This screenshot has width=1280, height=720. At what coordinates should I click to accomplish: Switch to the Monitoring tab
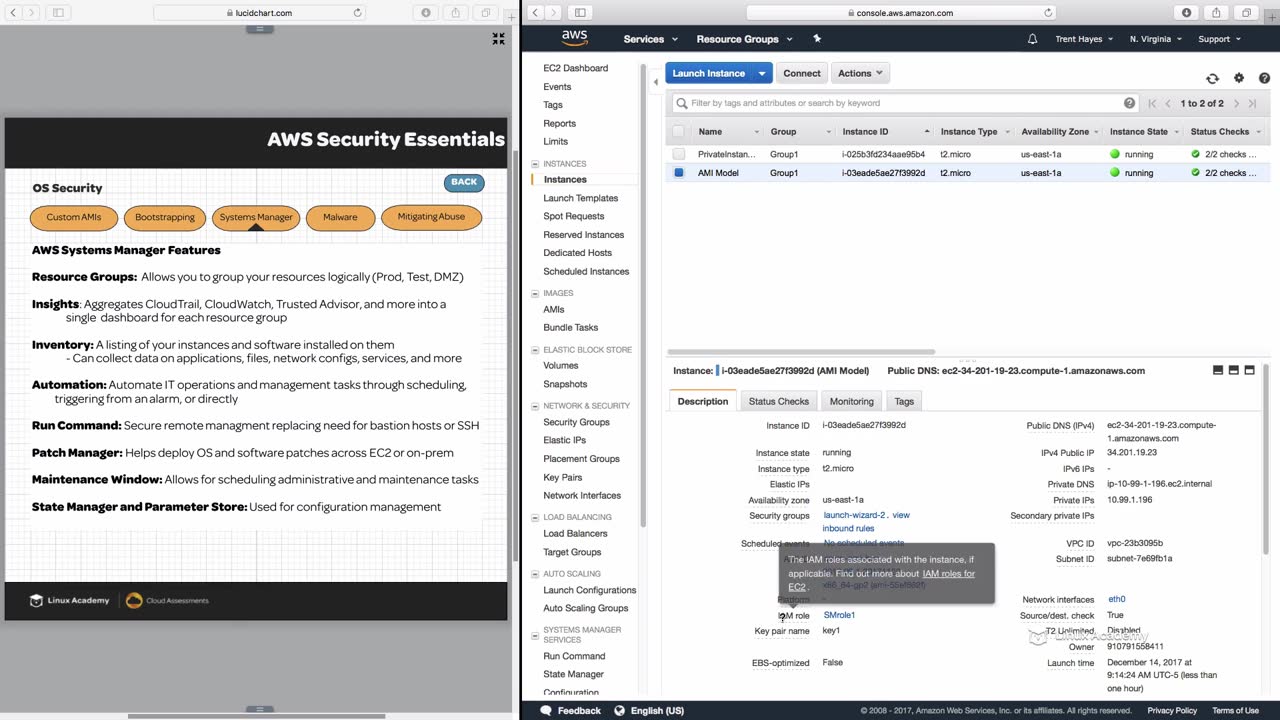tap(852, 401)
